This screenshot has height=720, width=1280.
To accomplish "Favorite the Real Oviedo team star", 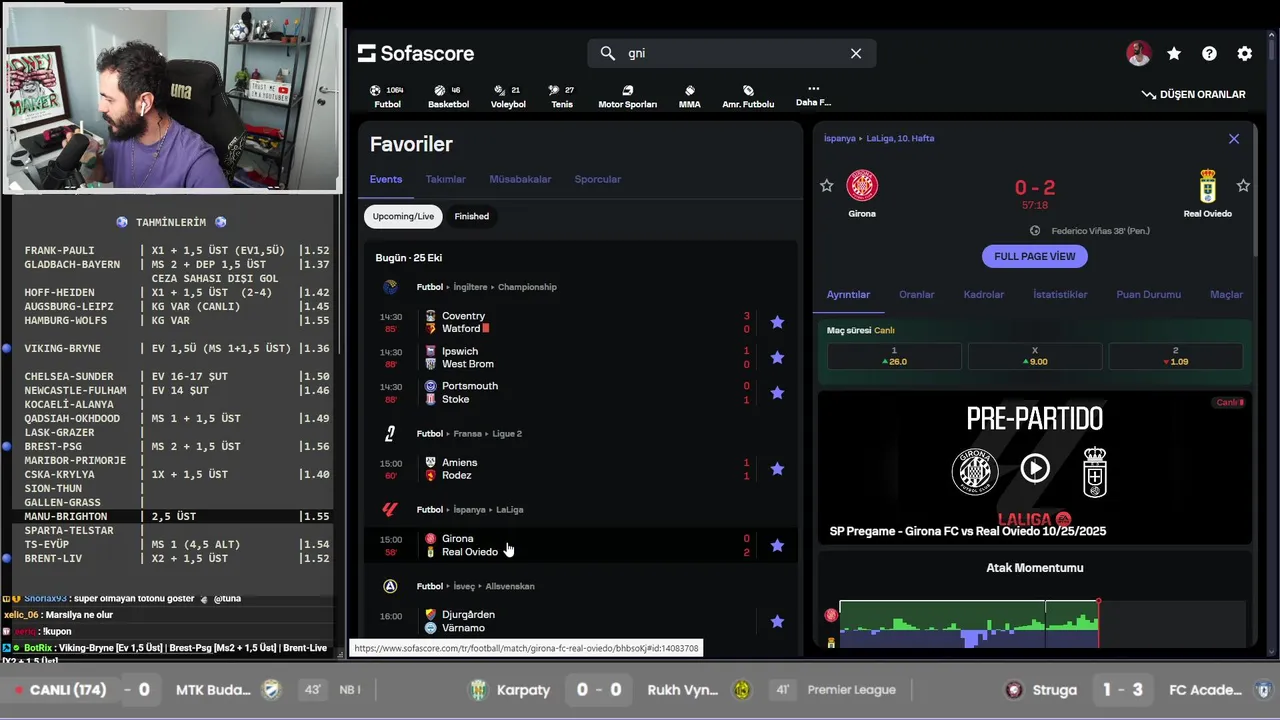I will click(x=1243, y=185).
